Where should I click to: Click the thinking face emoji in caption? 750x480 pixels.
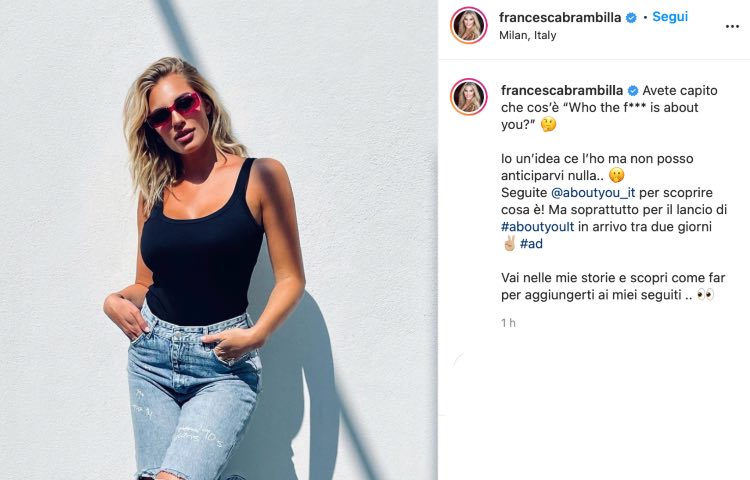coord(548,125)
